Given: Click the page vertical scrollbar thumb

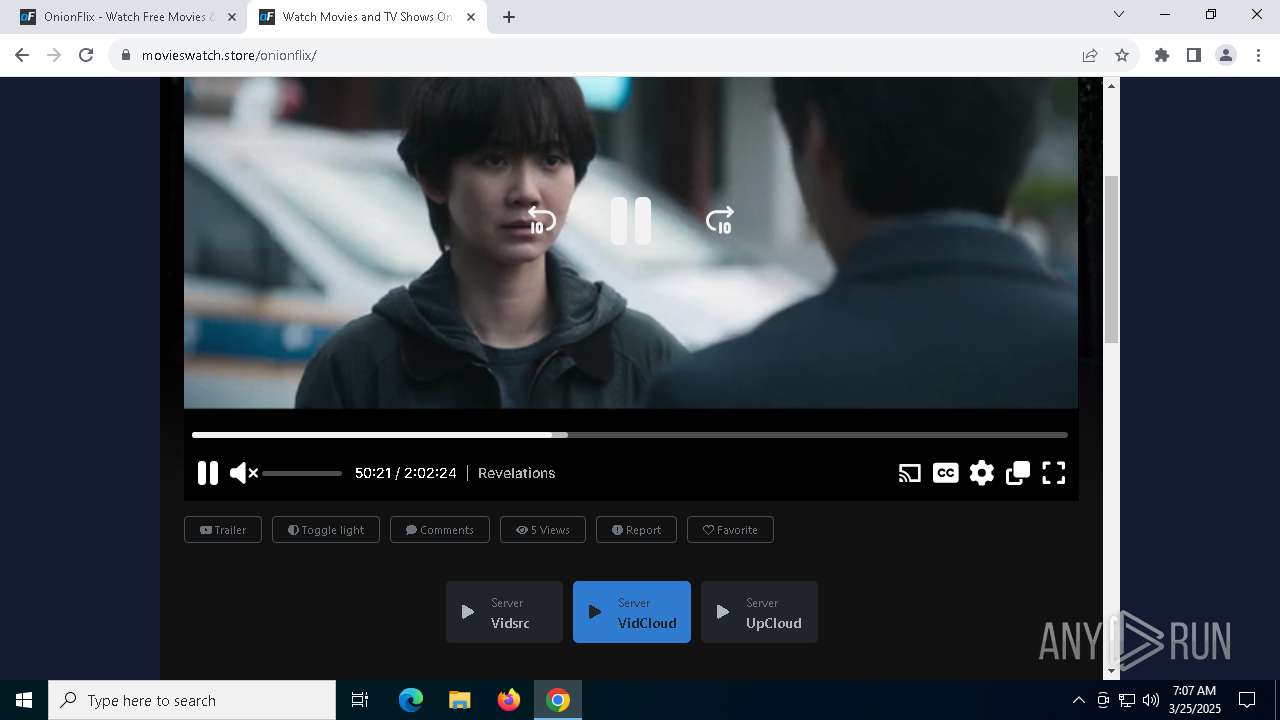Looking at the screenshot, I should [1111, 259].
